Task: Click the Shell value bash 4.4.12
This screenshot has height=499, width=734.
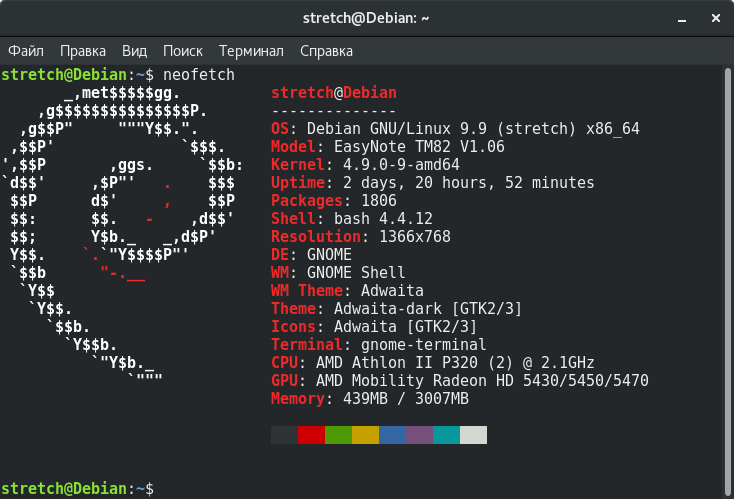Action: pos(383,219)
